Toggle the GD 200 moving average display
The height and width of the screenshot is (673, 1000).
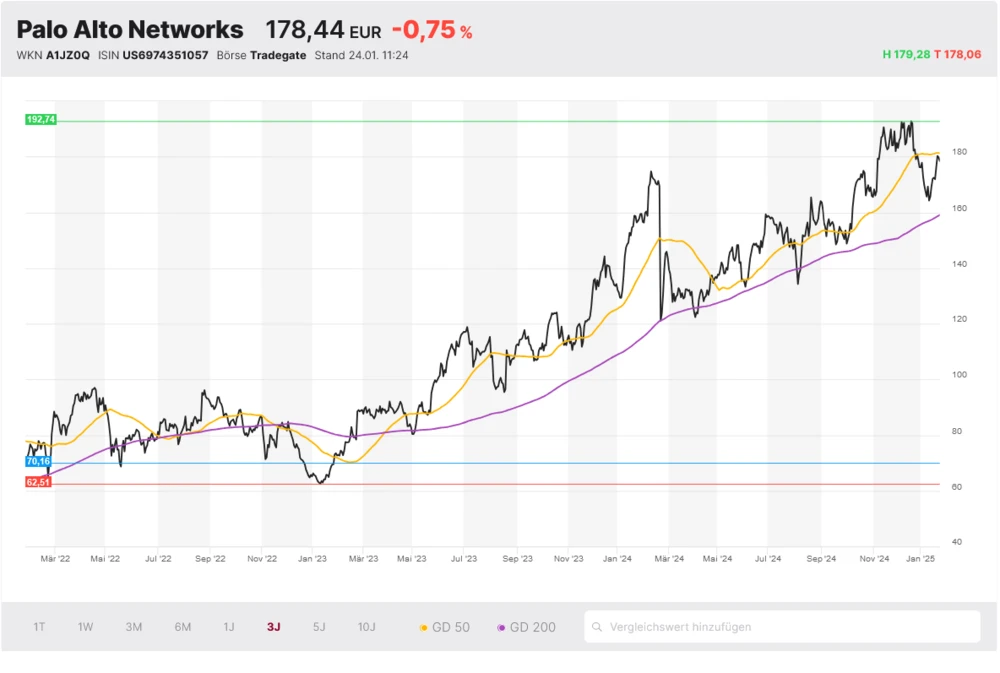click(525, 627)
